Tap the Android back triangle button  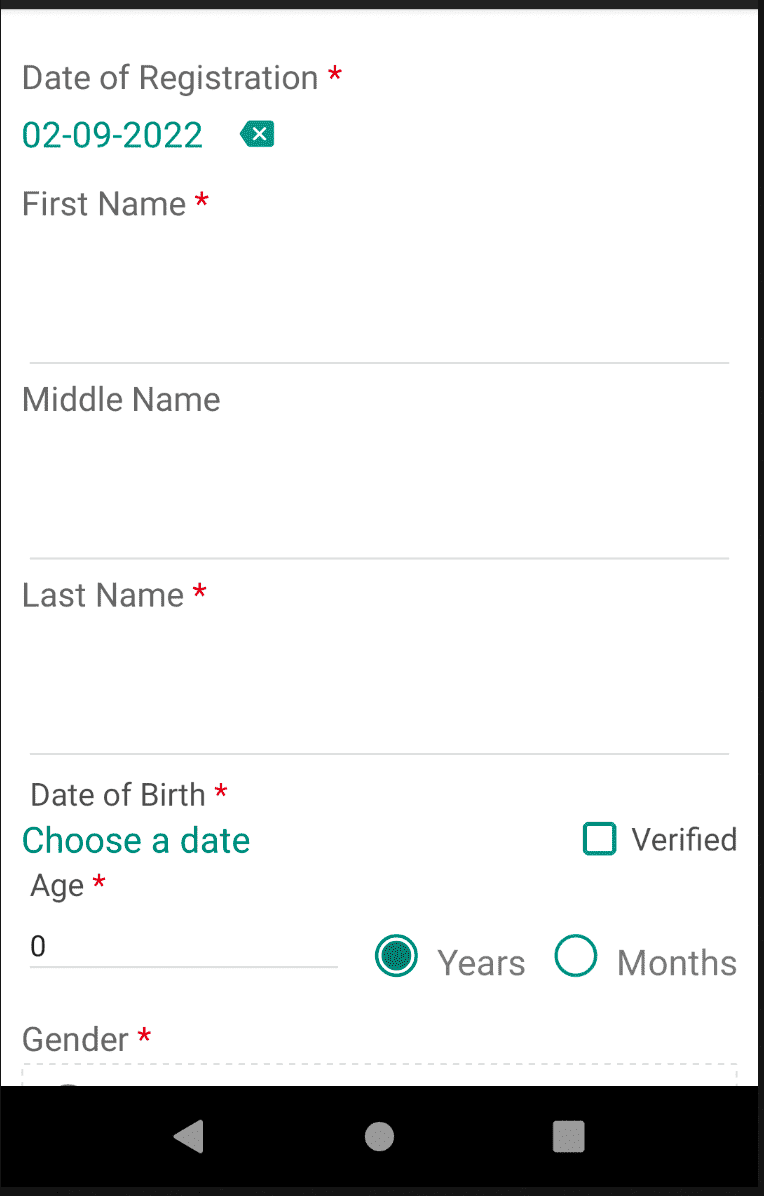pos(188,1136)
